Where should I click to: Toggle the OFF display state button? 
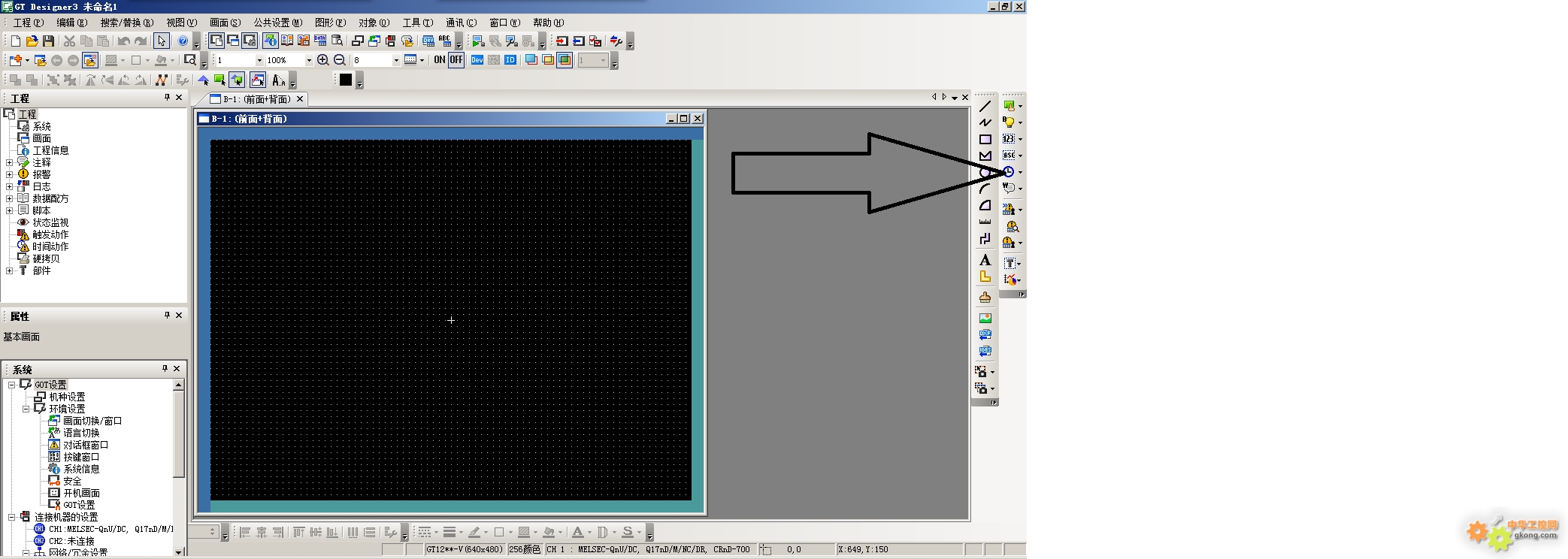pos(456,60)
